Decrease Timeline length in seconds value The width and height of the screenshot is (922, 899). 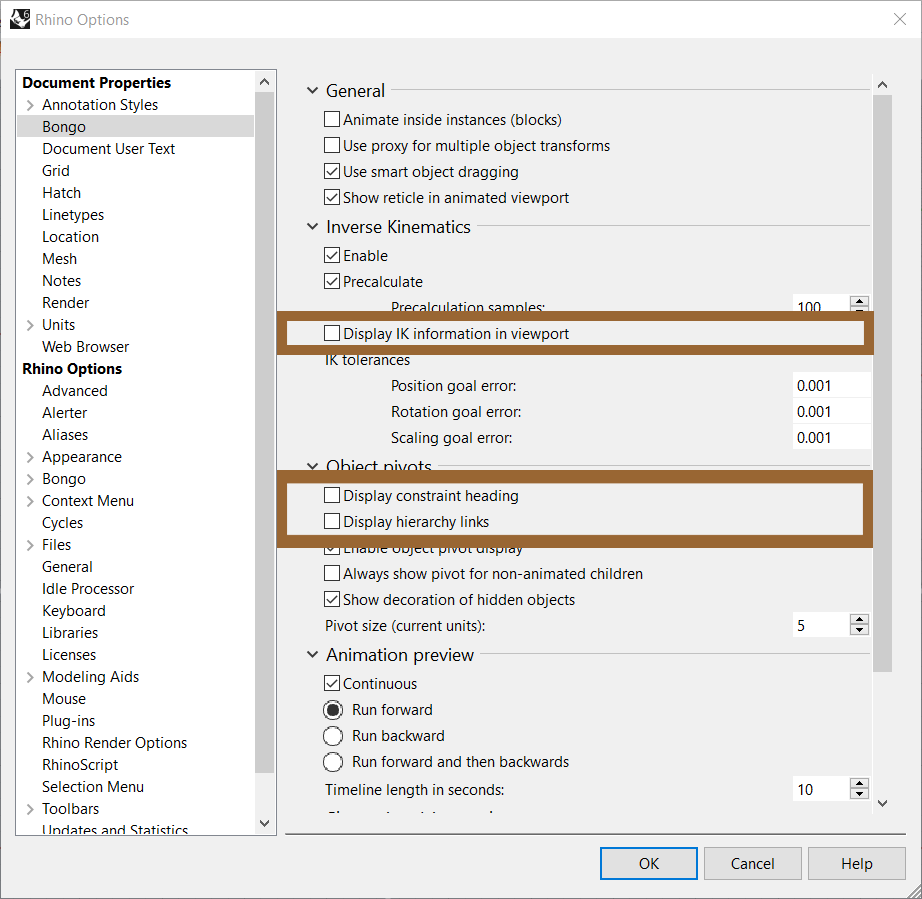(859, 794)
